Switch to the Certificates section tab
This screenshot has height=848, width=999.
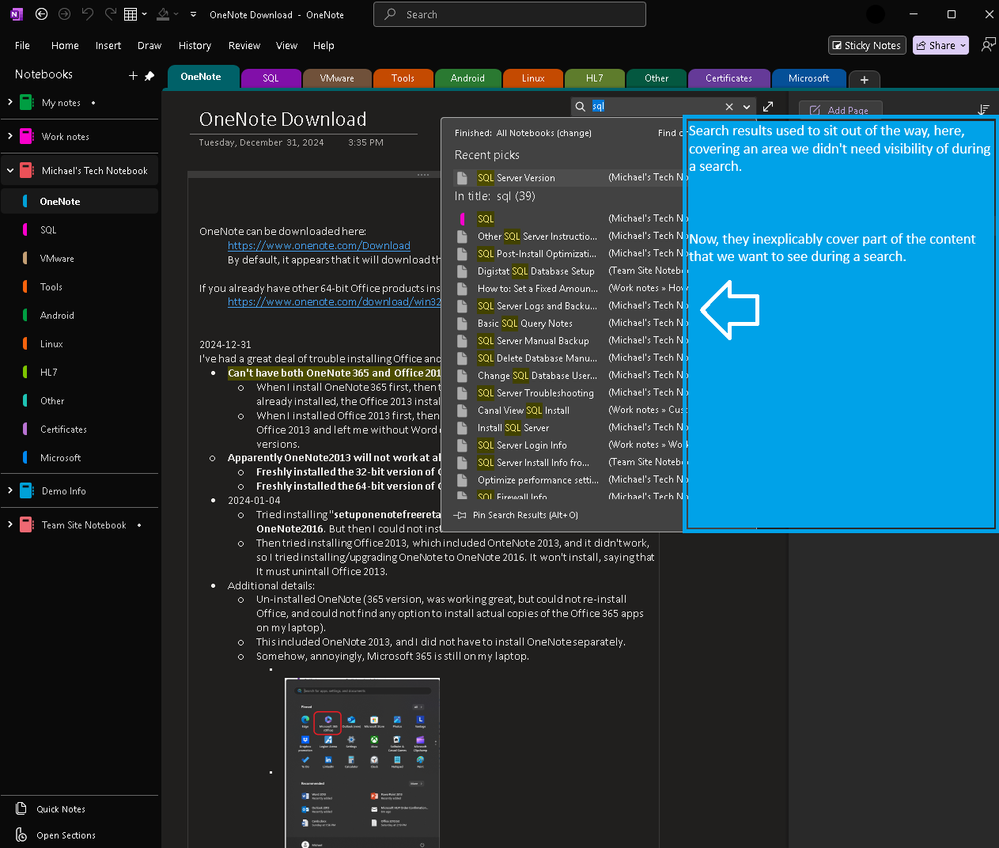tap(729, 78)
